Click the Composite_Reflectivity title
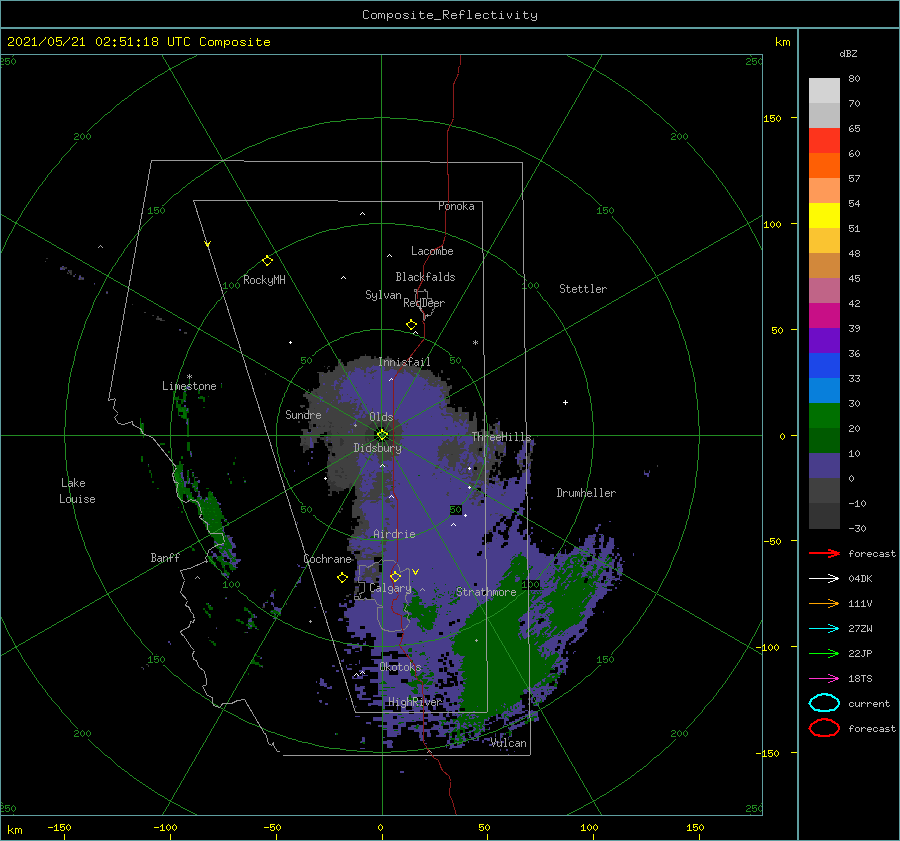The image size is (900, 841). (x=450, y=15)
